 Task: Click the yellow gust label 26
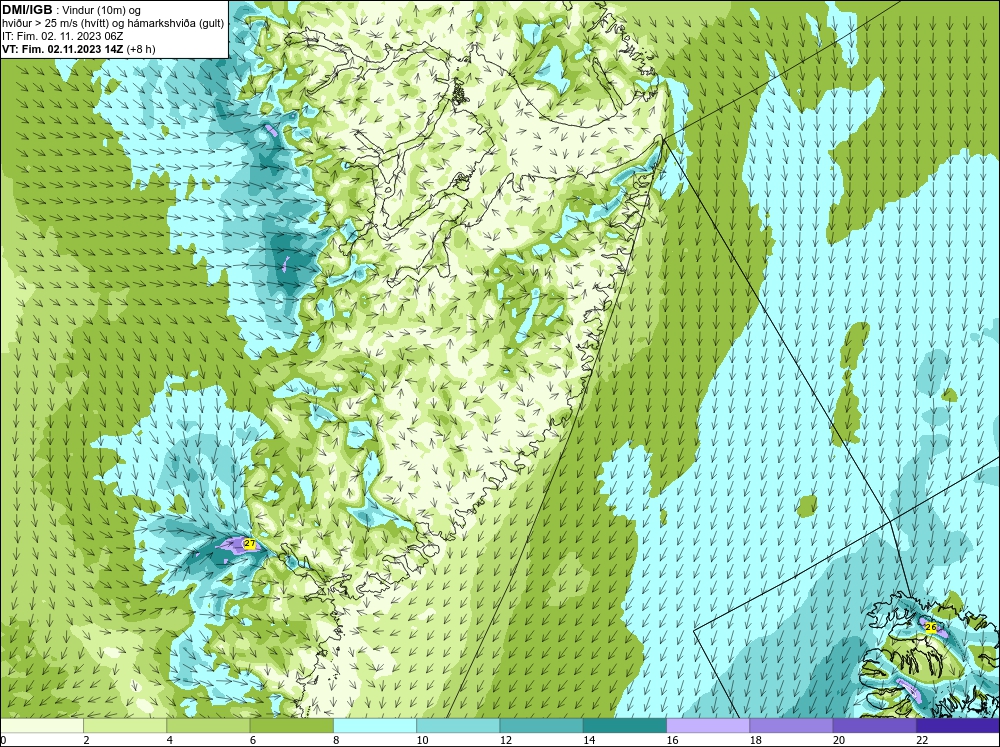931,628
